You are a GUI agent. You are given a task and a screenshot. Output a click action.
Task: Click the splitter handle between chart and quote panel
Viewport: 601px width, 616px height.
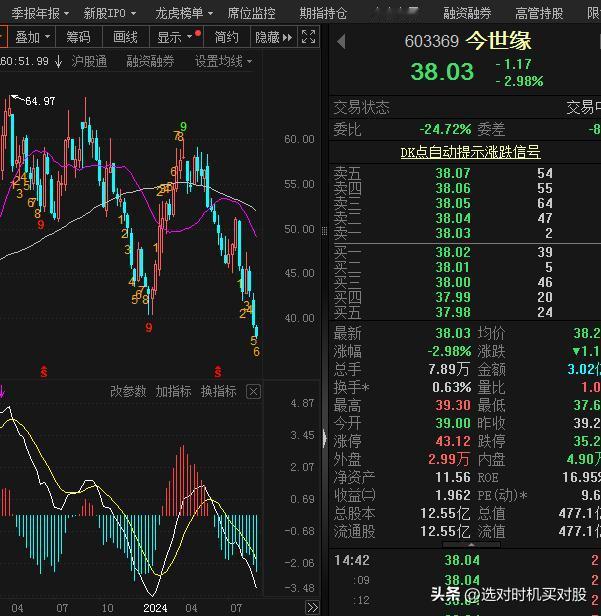[x=324, y=231]
